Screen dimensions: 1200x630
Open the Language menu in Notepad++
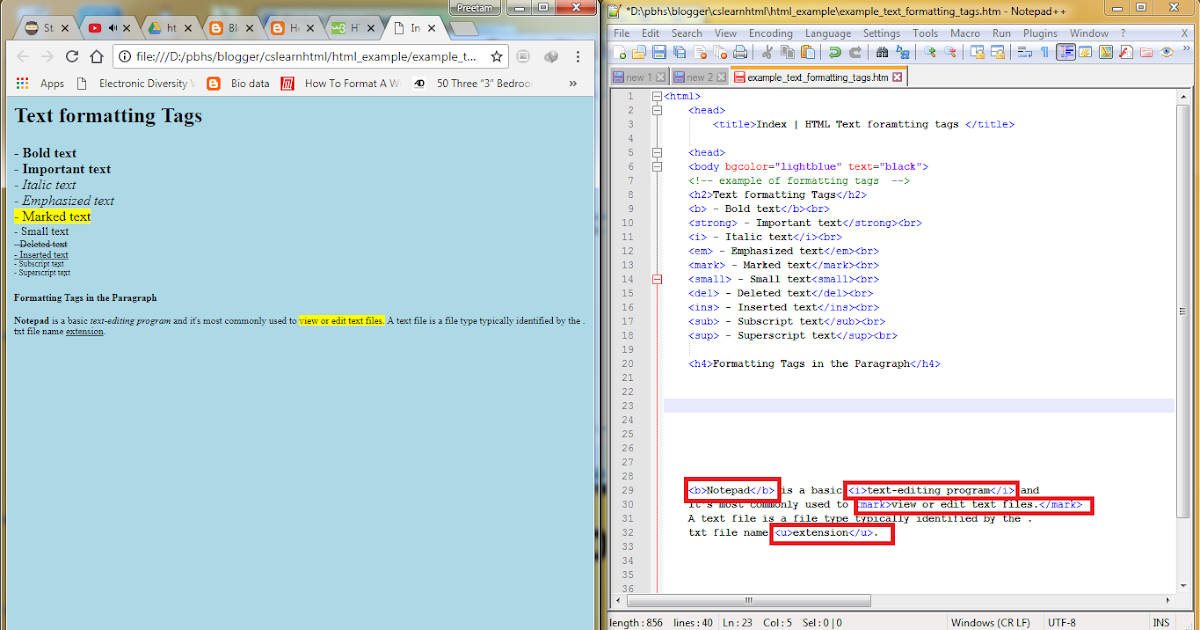pos(828,33)
